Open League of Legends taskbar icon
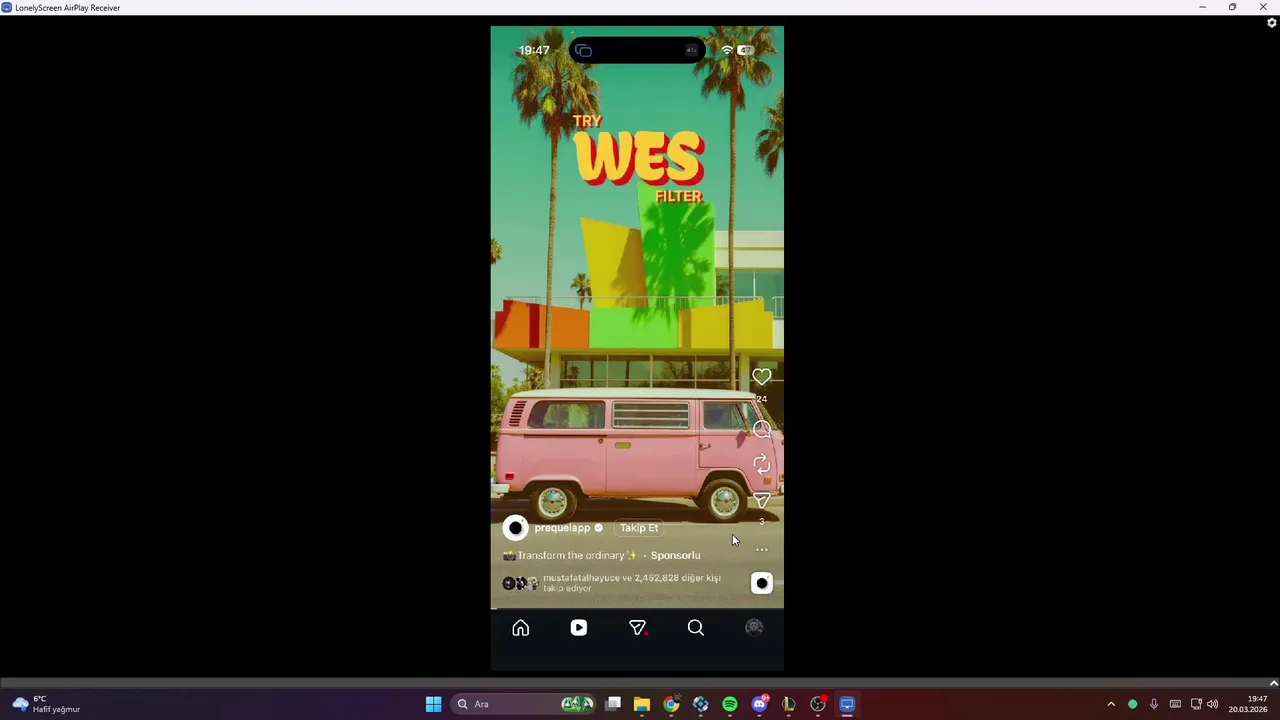 [789, 704]
